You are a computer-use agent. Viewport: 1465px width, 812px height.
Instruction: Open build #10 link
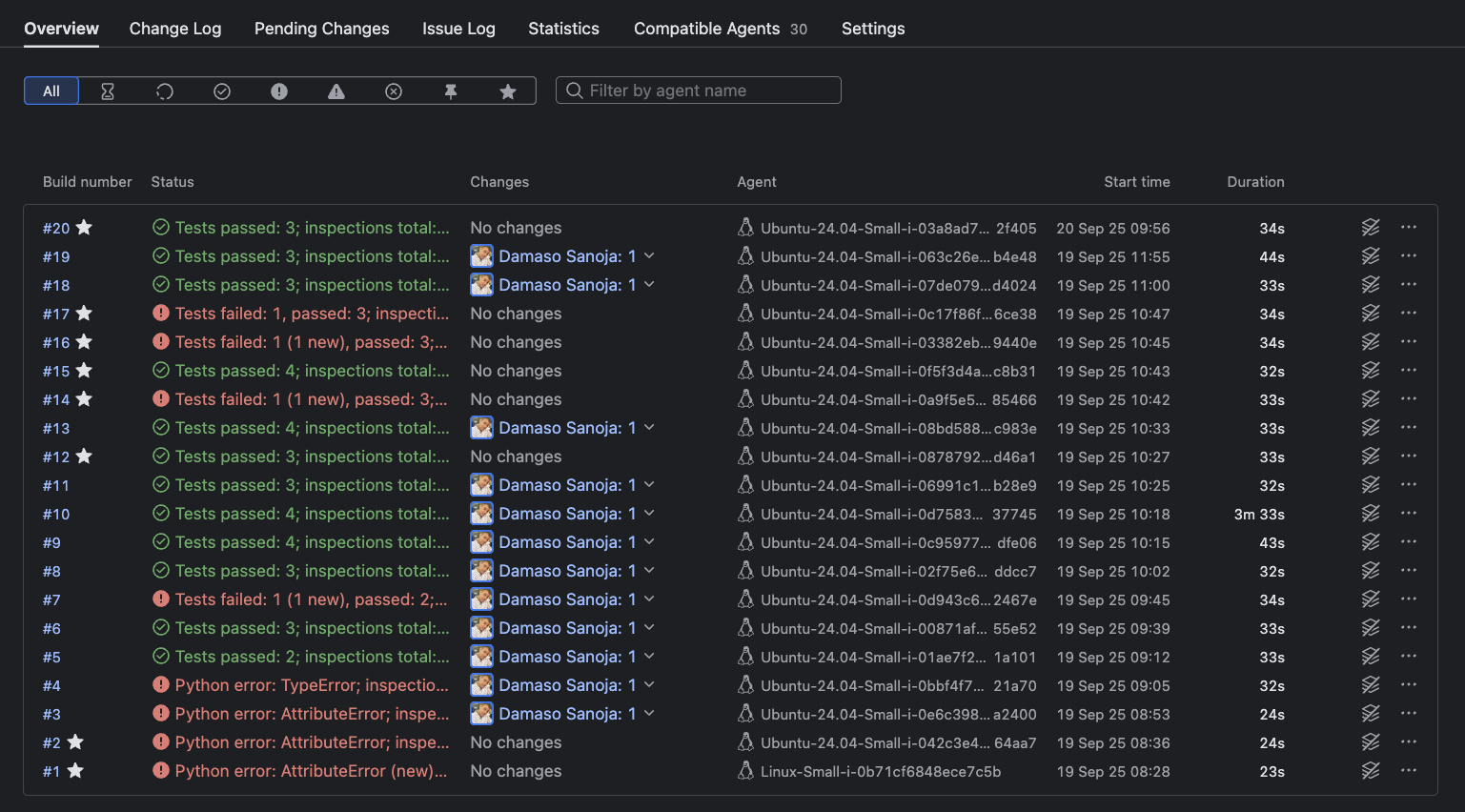56,514
